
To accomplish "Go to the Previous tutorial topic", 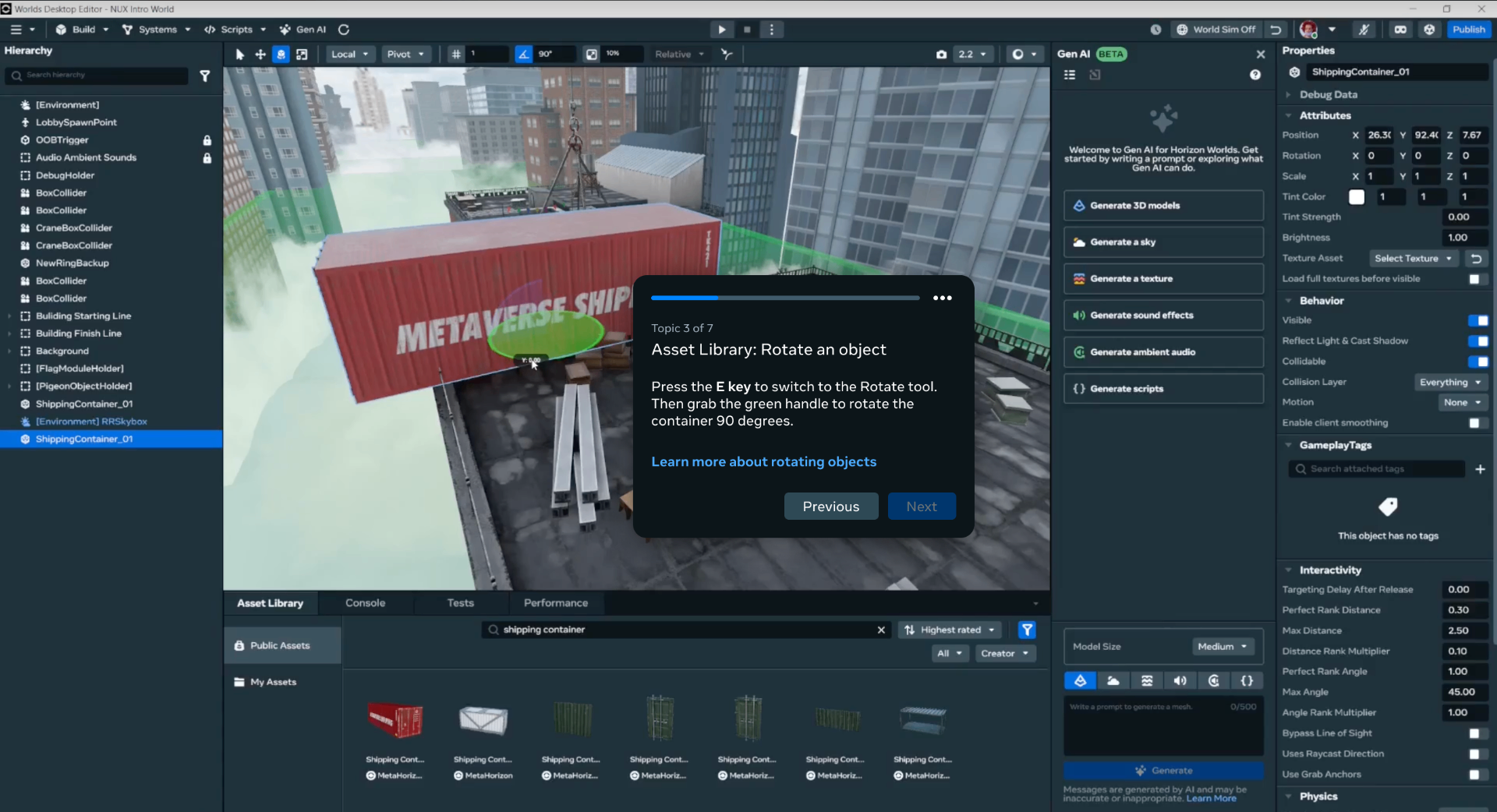I will pyautogui.click(x=831, y=507).
